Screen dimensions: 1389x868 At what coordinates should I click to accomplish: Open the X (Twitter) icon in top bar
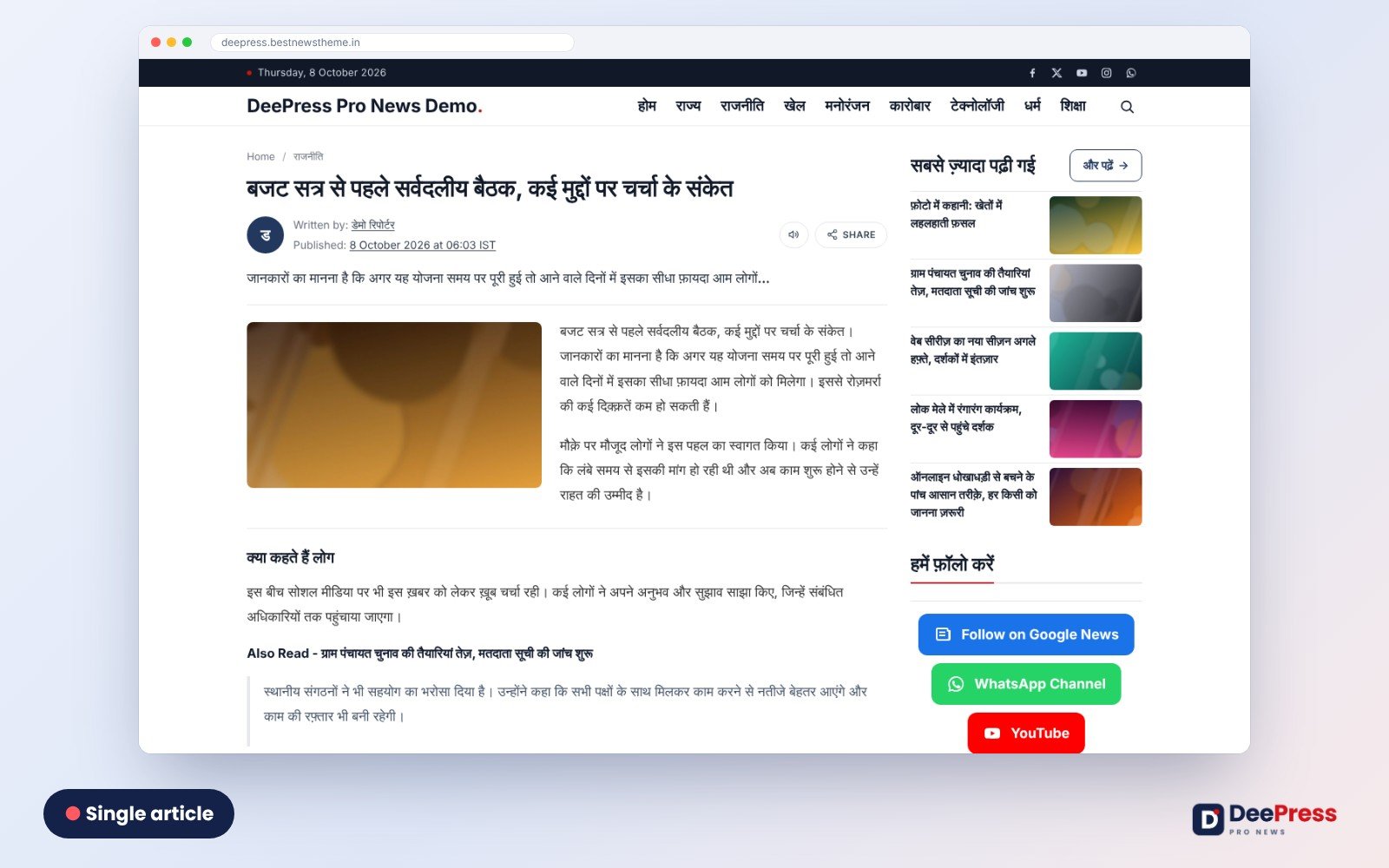point(1057,73)
